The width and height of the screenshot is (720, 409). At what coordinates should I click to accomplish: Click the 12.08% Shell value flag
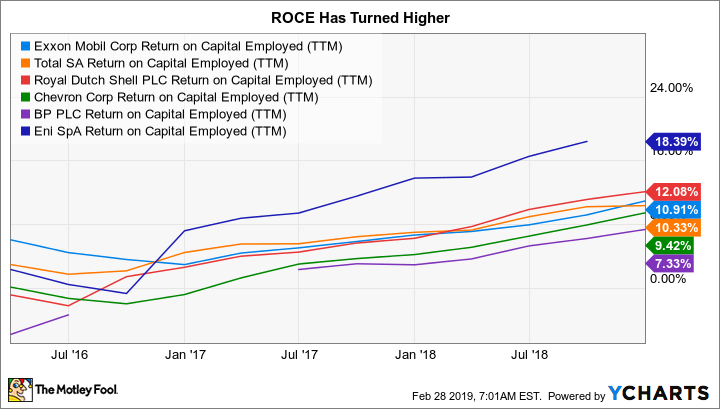(x=676, y=191)
